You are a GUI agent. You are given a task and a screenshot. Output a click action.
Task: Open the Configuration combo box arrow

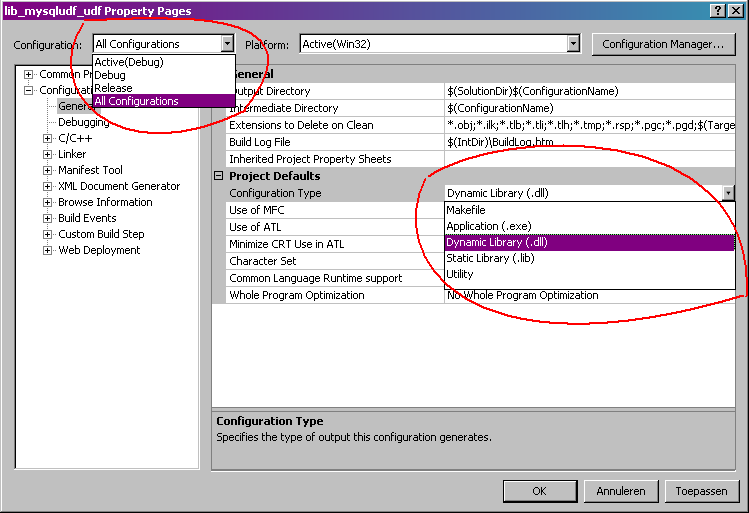227,44
